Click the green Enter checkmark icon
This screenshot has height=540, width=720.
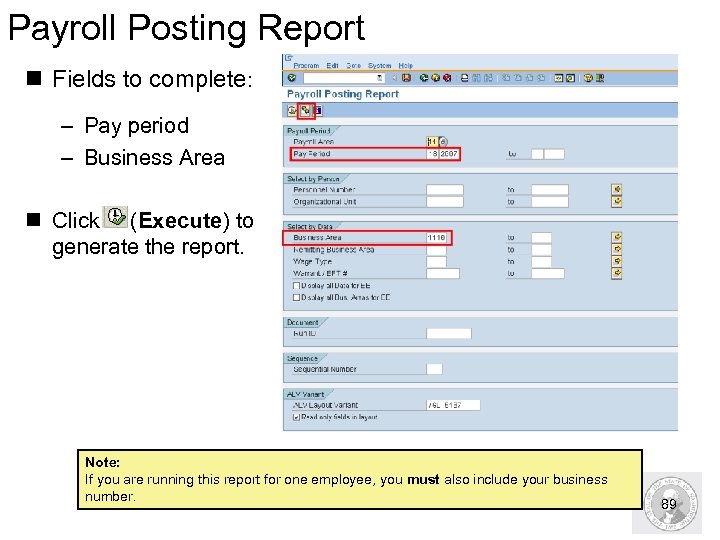[292, 78]
